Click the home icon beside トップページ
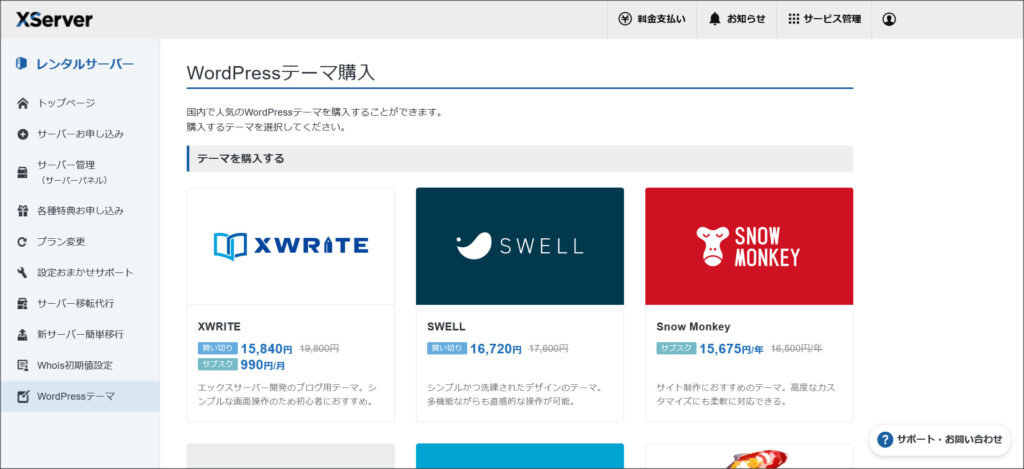1024x469 pixels. [x=23, y=103]
